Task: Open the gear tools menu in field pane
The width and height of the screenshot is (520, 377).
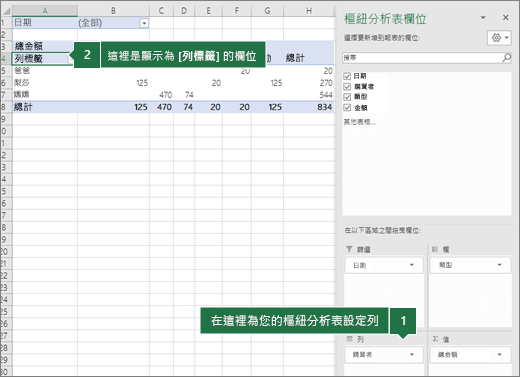Action: coord(499,38)
